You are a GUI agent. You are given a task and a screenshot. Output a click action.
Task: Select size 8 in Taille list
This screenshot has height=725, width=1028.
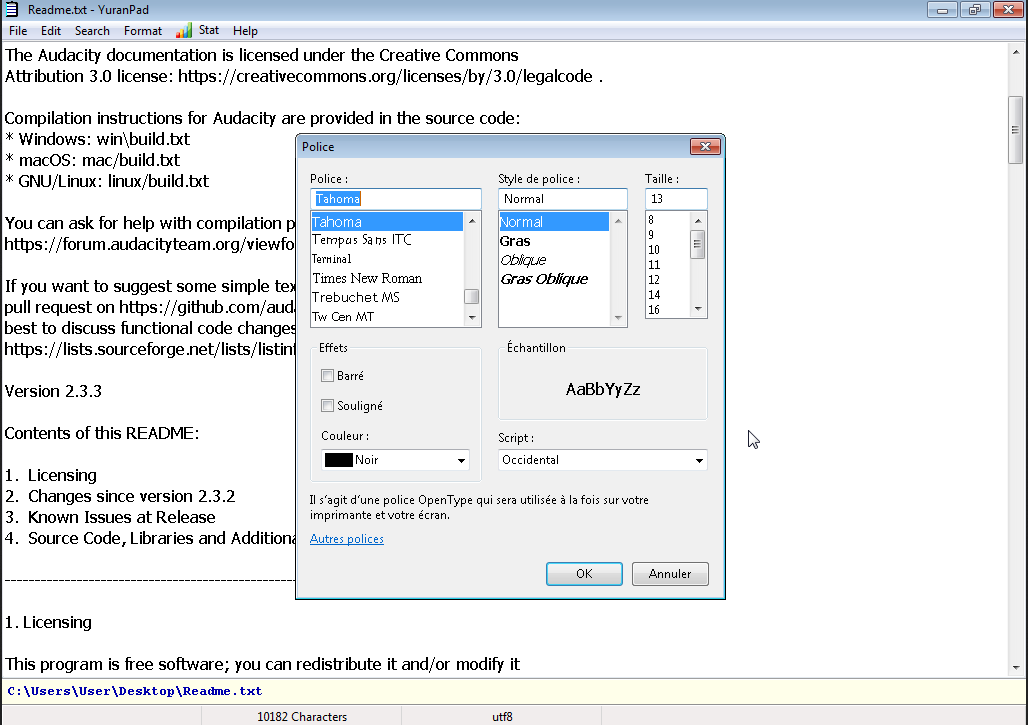pyautogui.click(x=668, y=220)
